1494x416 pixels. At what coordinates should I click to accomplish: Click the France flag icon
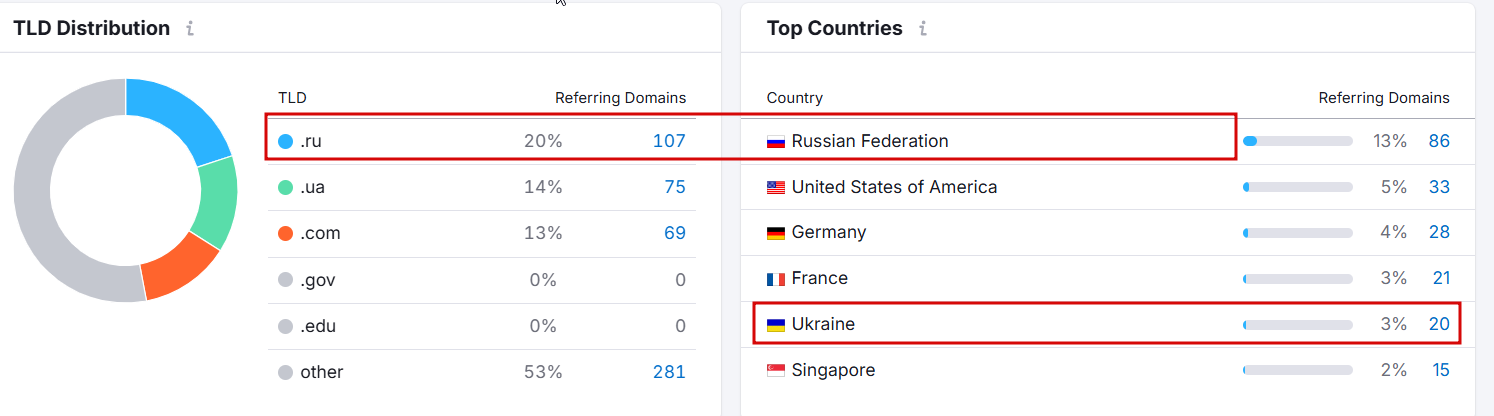click(776, 279)
